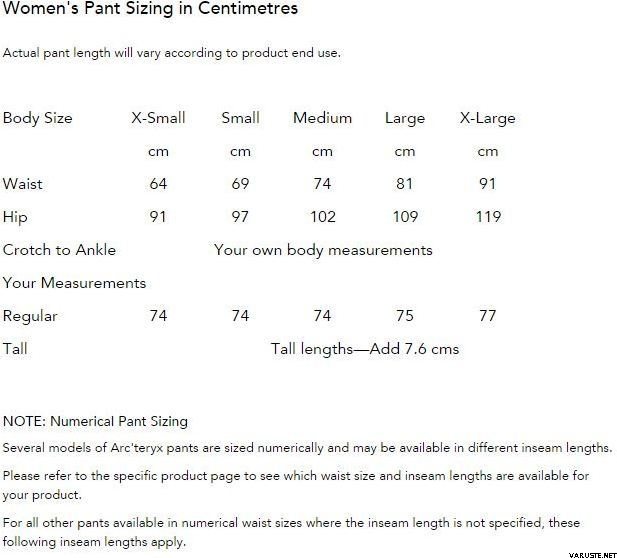Image resolution: width=617 pixels, height=558 pixels.
Task: Click hip value 102 for Medium
Action: tap(322, 217)
